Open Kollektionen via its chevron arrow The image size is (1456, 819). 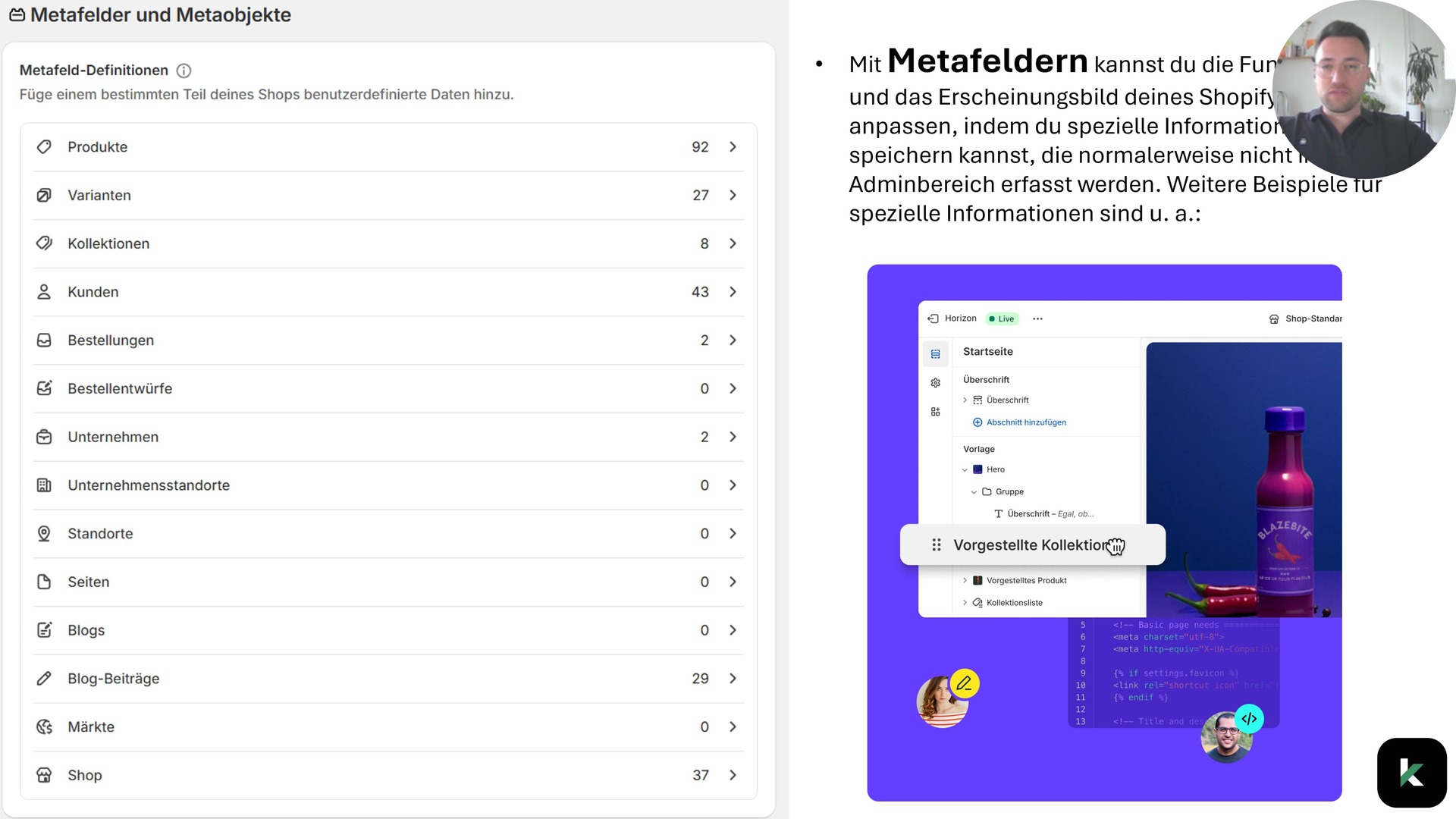pyautogui.click(x=733, y=243)
